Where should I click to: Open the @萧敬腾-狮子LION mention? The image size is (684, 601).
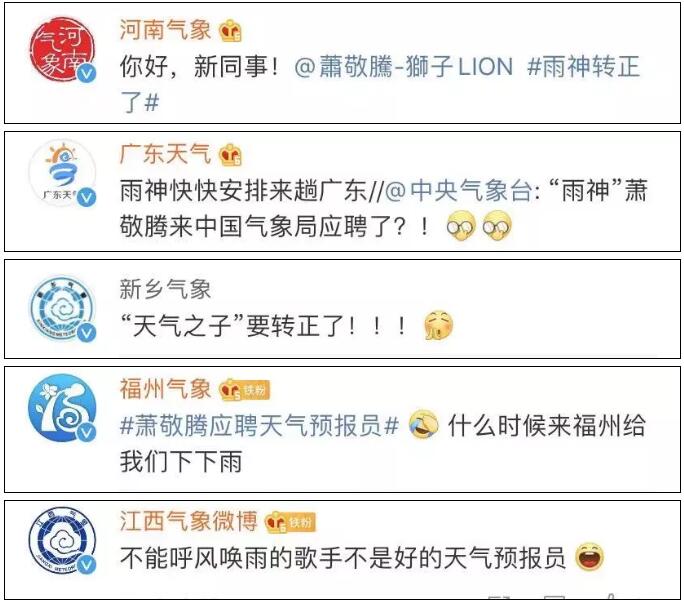(x=404, y=67)
